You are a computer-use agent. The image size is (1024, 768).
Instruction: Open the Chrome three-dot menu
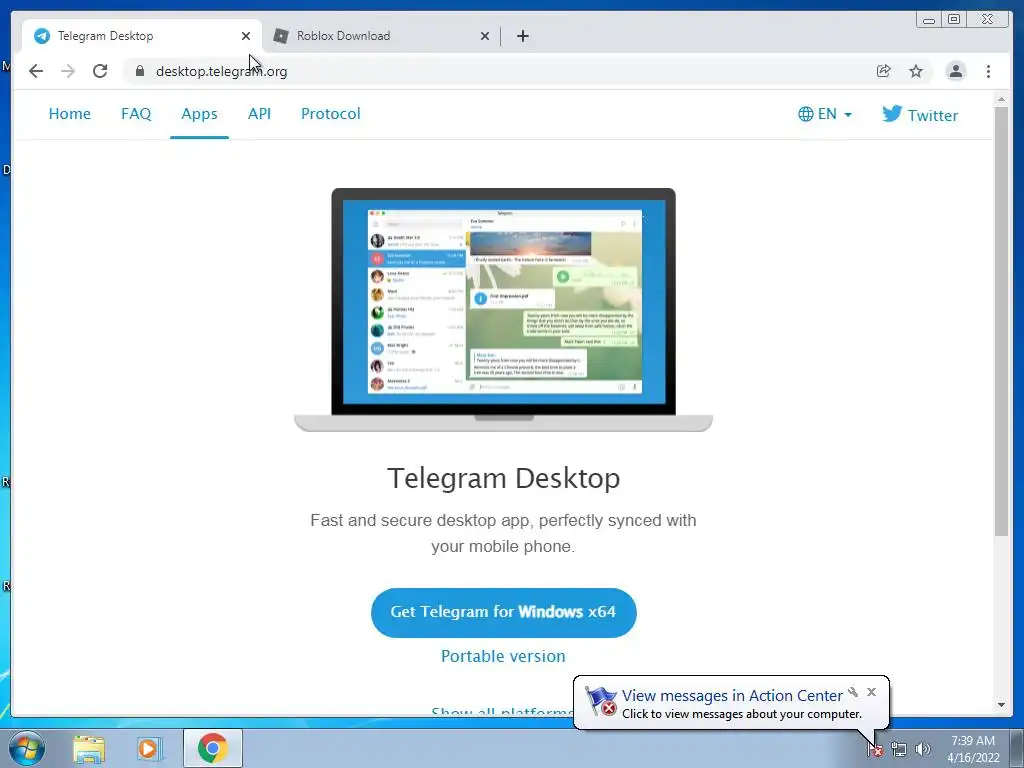tap(989, 71)
